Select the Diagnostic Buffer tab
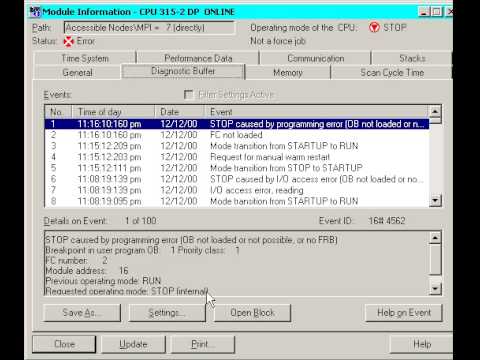The image size is (480, 360). (183, 71)
